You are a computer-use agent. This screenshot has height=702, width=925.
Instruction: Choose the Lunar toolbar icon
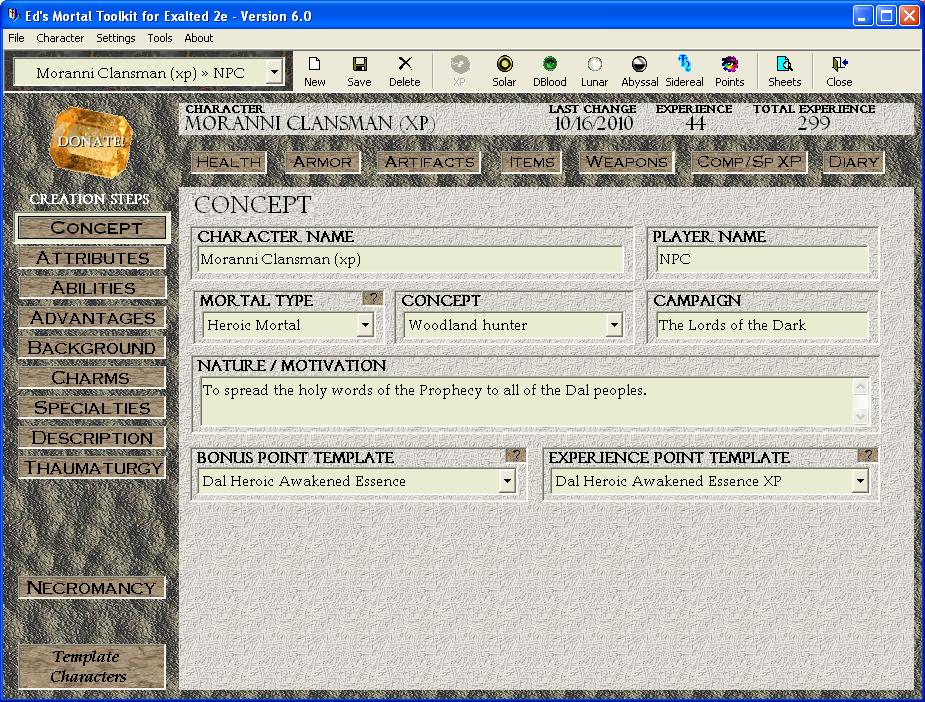tap(594, 71)
